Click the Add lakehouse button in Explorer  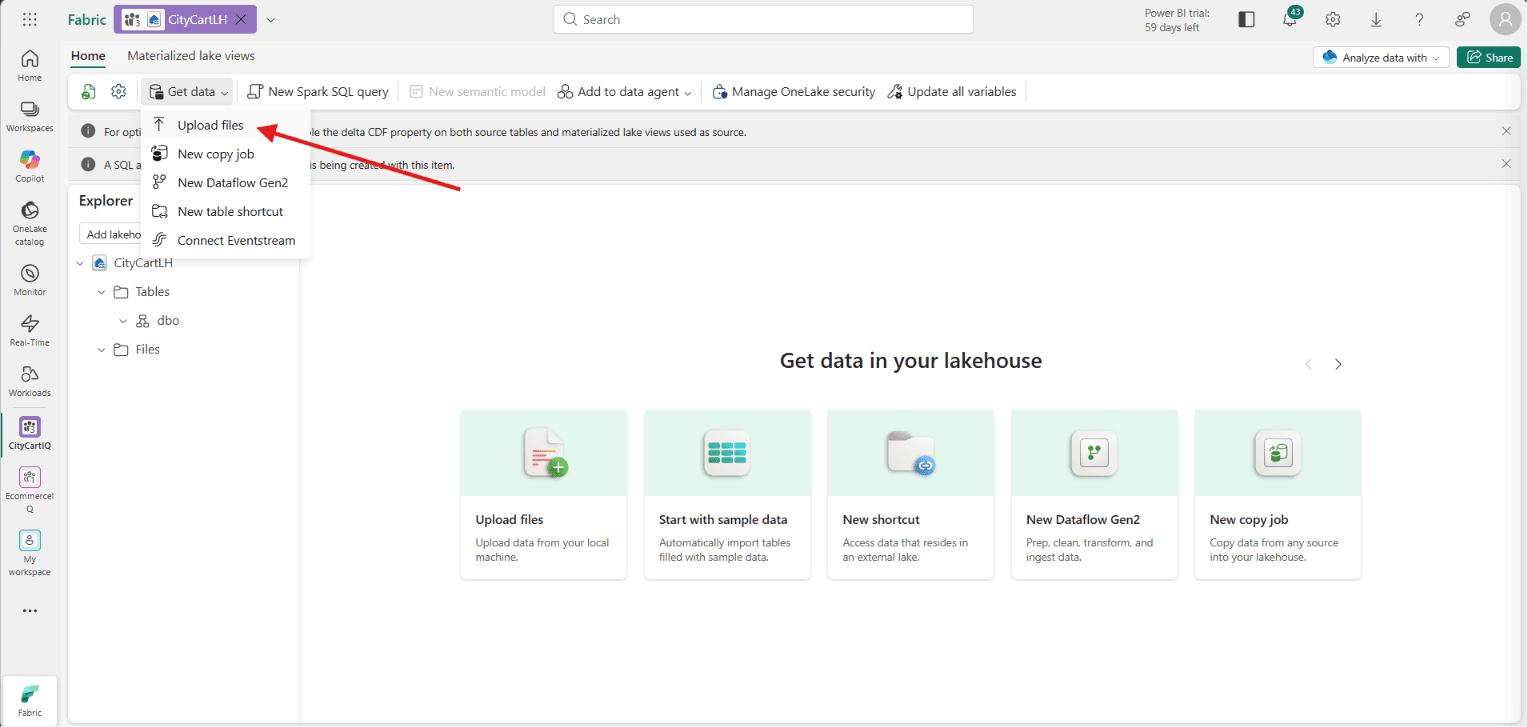110,233
